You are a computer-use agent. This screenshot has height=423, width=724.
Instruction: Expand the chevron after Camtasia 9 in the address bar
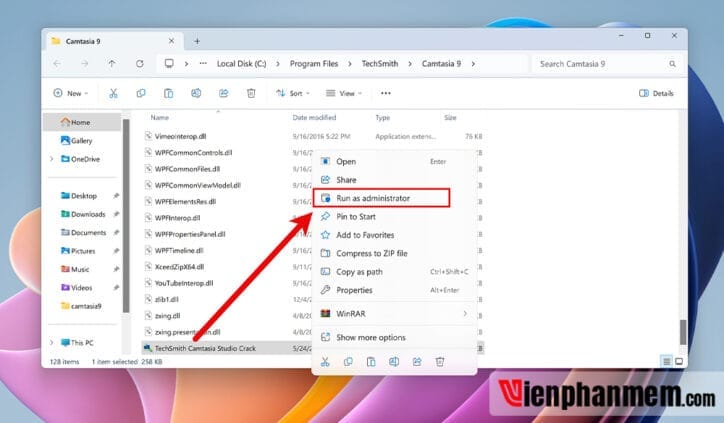pyautogui.click(x=473, y=64)
